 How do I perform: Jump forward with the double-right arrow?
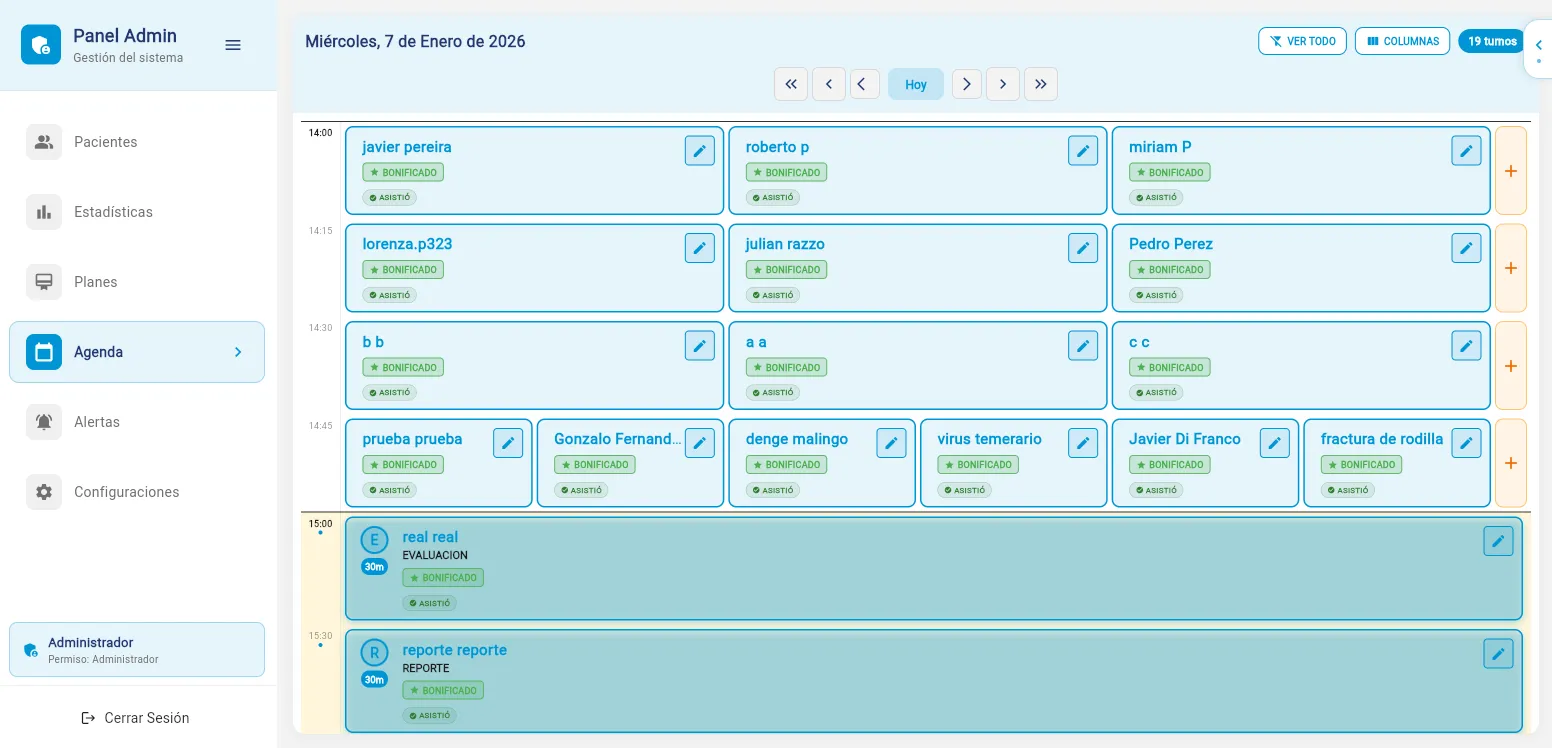point(1041,84)
